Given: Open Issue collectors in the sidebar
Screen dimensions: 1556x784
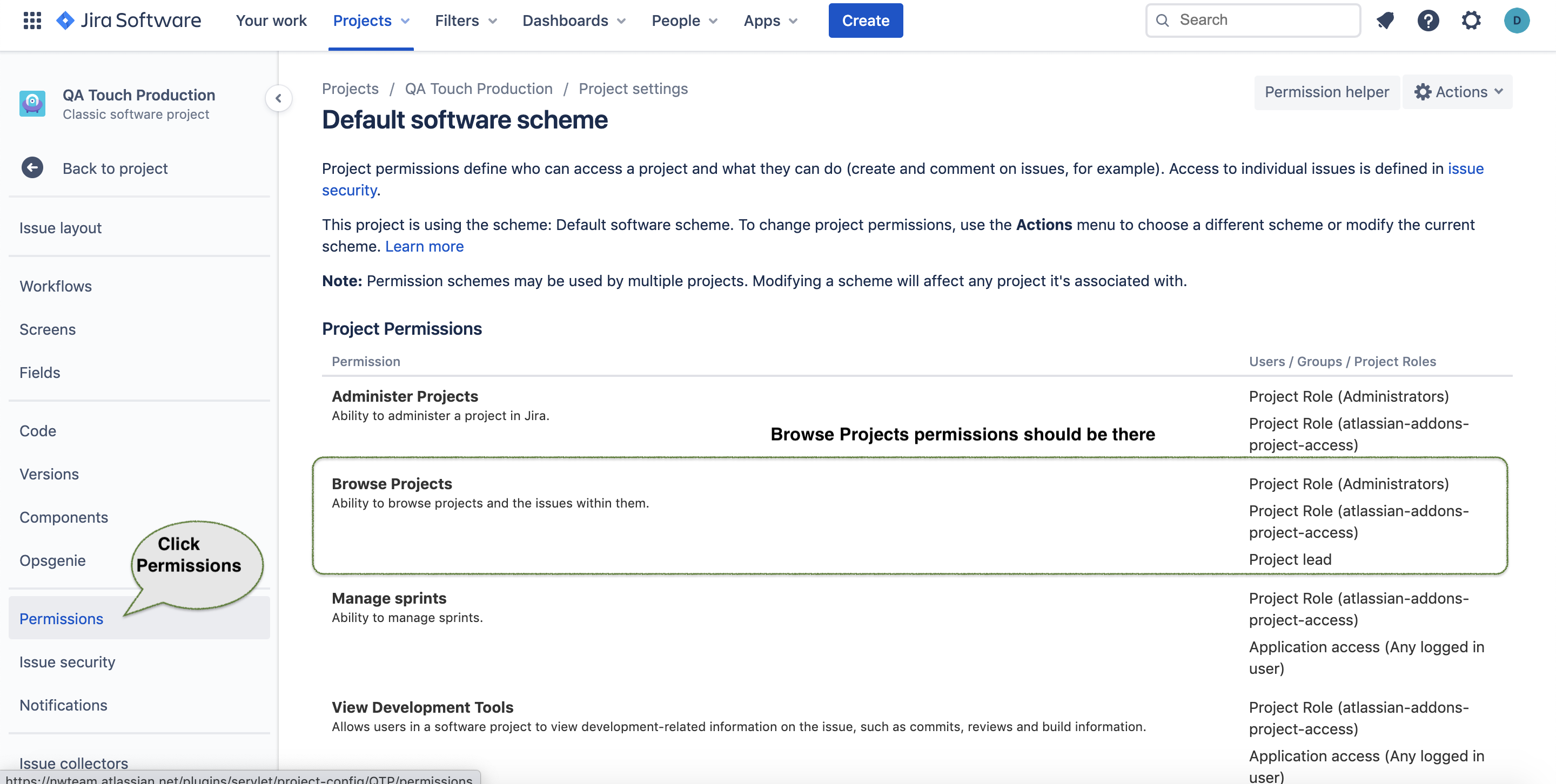Looking at the screenshot, I should coord(73,763).
